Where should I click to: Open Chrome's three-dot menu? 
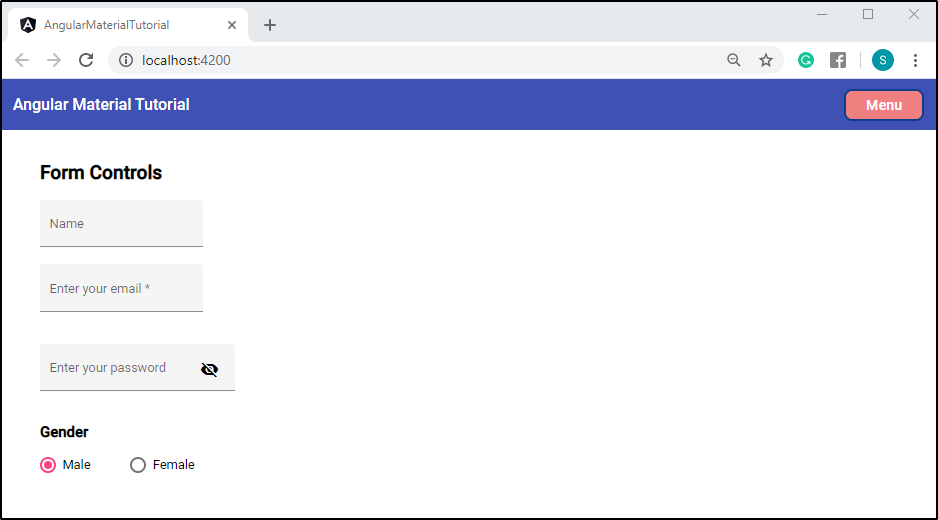click(915, 60)
